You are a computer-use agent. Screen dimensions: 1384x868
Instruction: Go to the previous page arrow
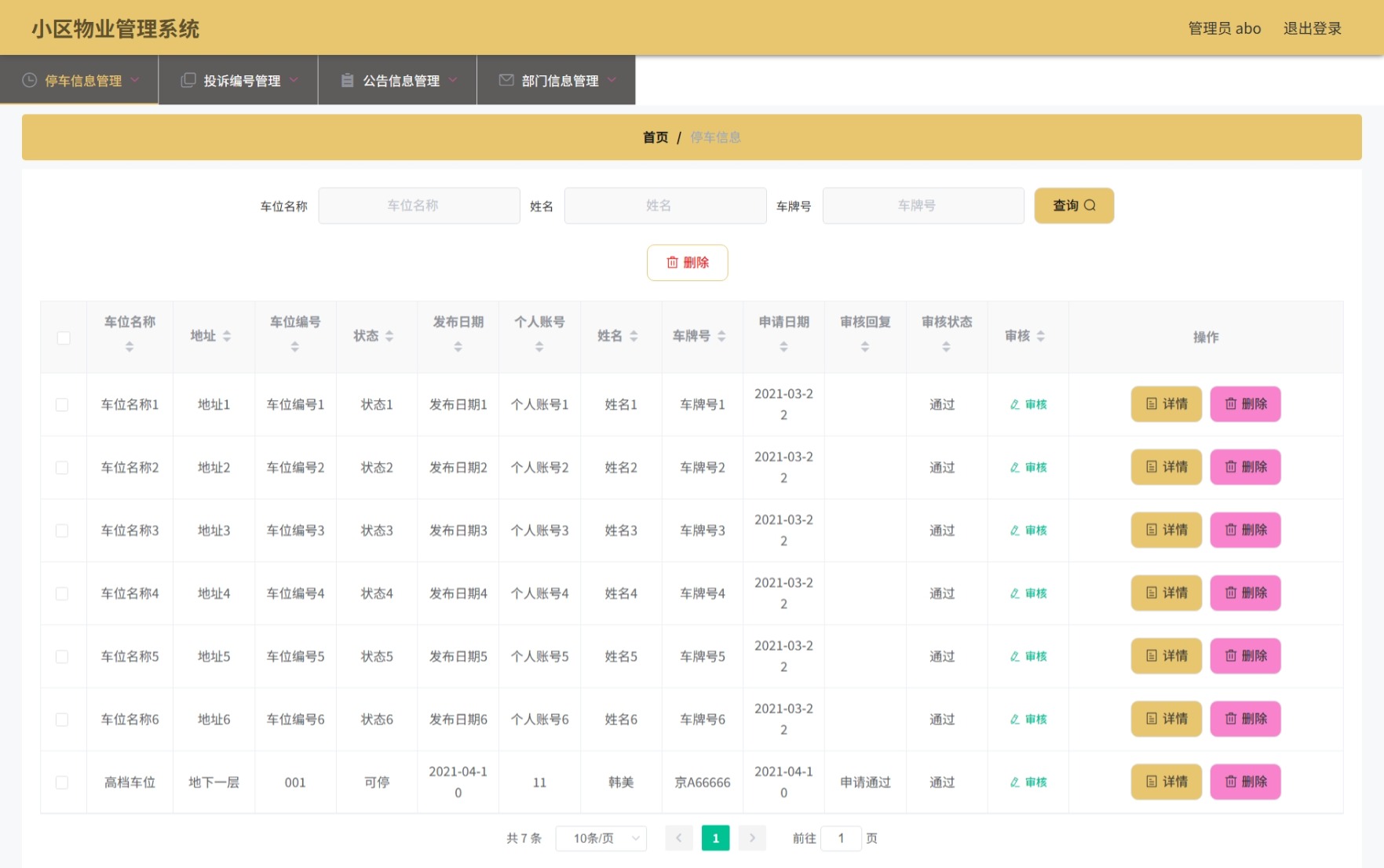tap(679, 838)
